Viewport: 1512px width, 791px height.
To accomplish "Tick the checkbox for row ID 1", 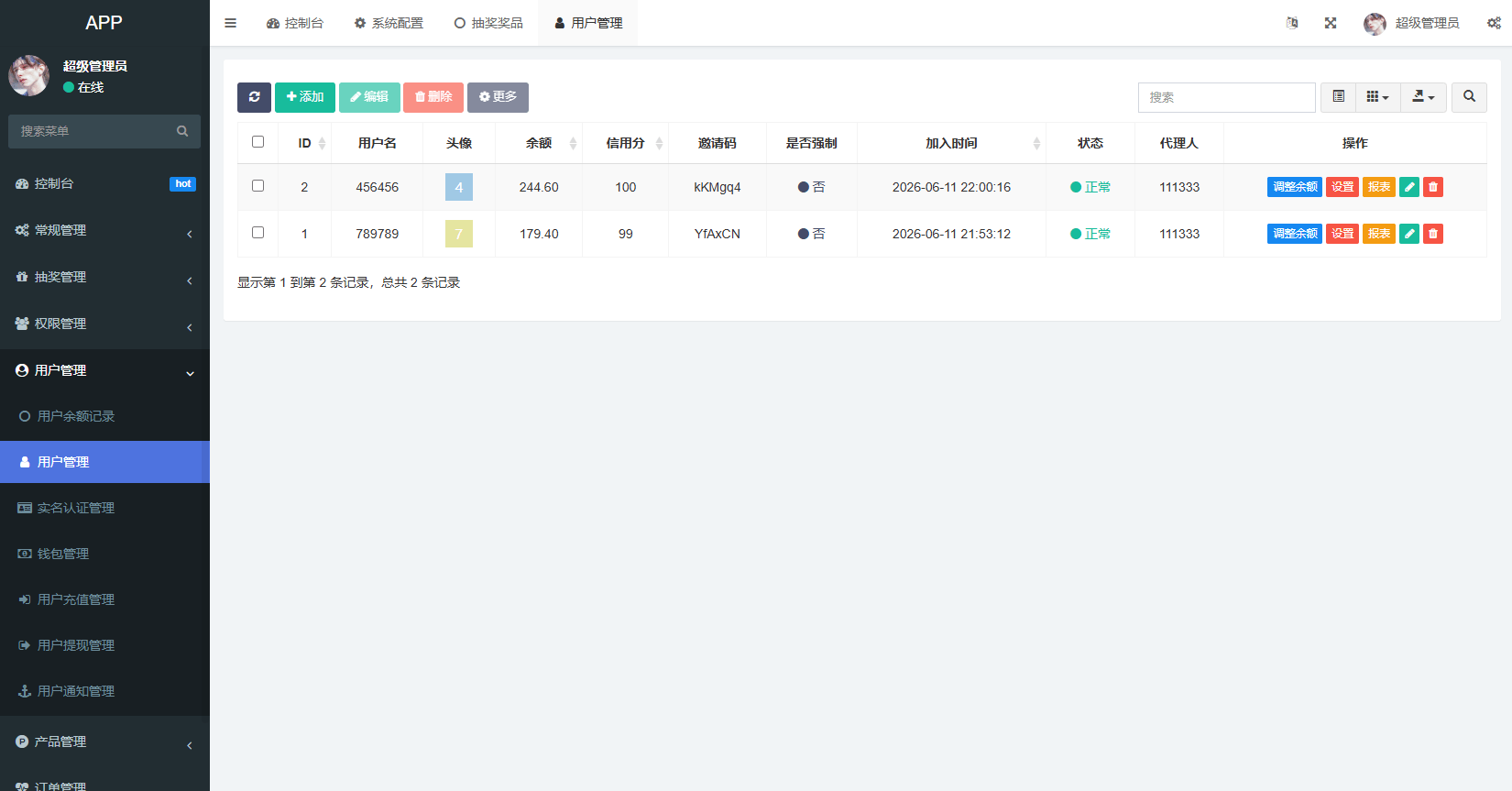I will pyautogui.click(x=257, y=233).
